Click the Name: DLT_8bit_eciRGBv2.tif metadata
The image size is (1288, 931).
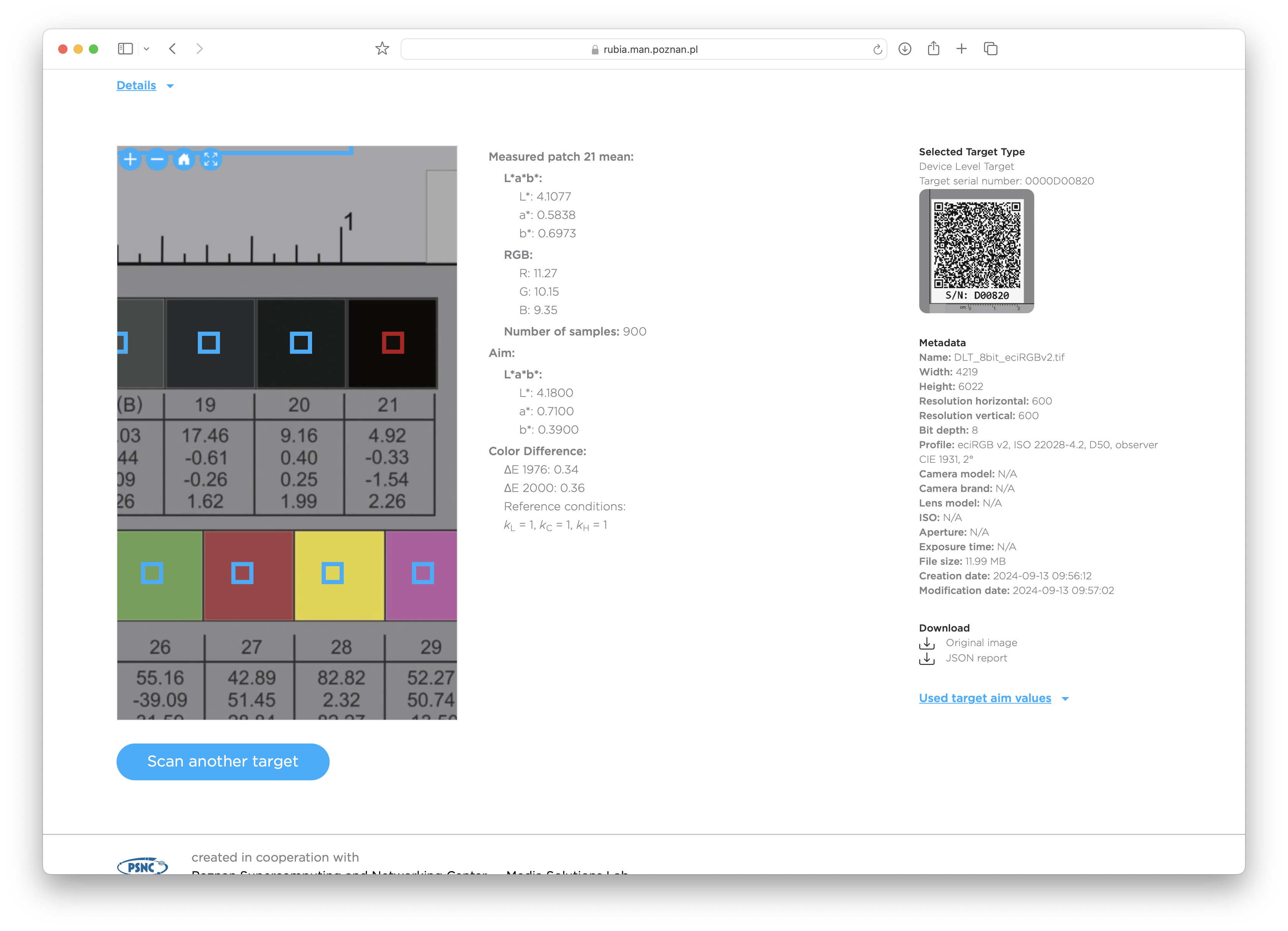pos(992,357)
